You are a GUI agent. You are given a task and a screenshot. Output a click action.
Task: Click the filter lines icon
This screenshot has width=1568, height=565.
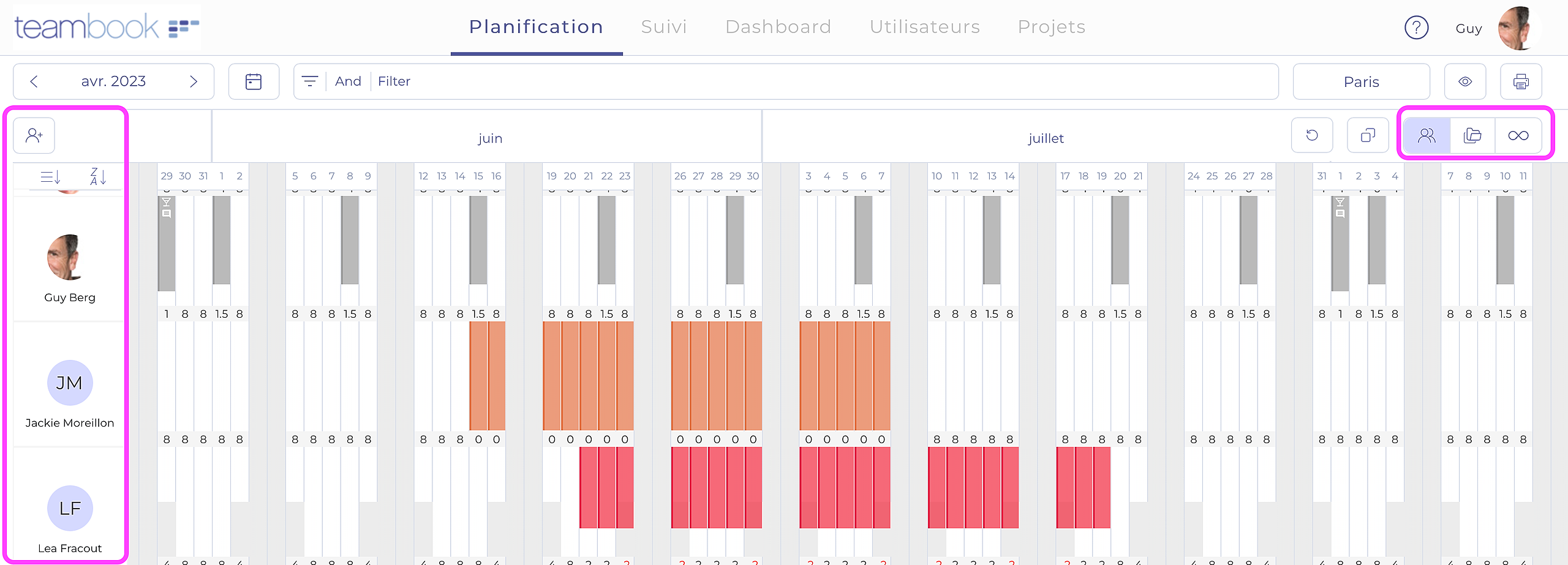[x=311, y=81]
